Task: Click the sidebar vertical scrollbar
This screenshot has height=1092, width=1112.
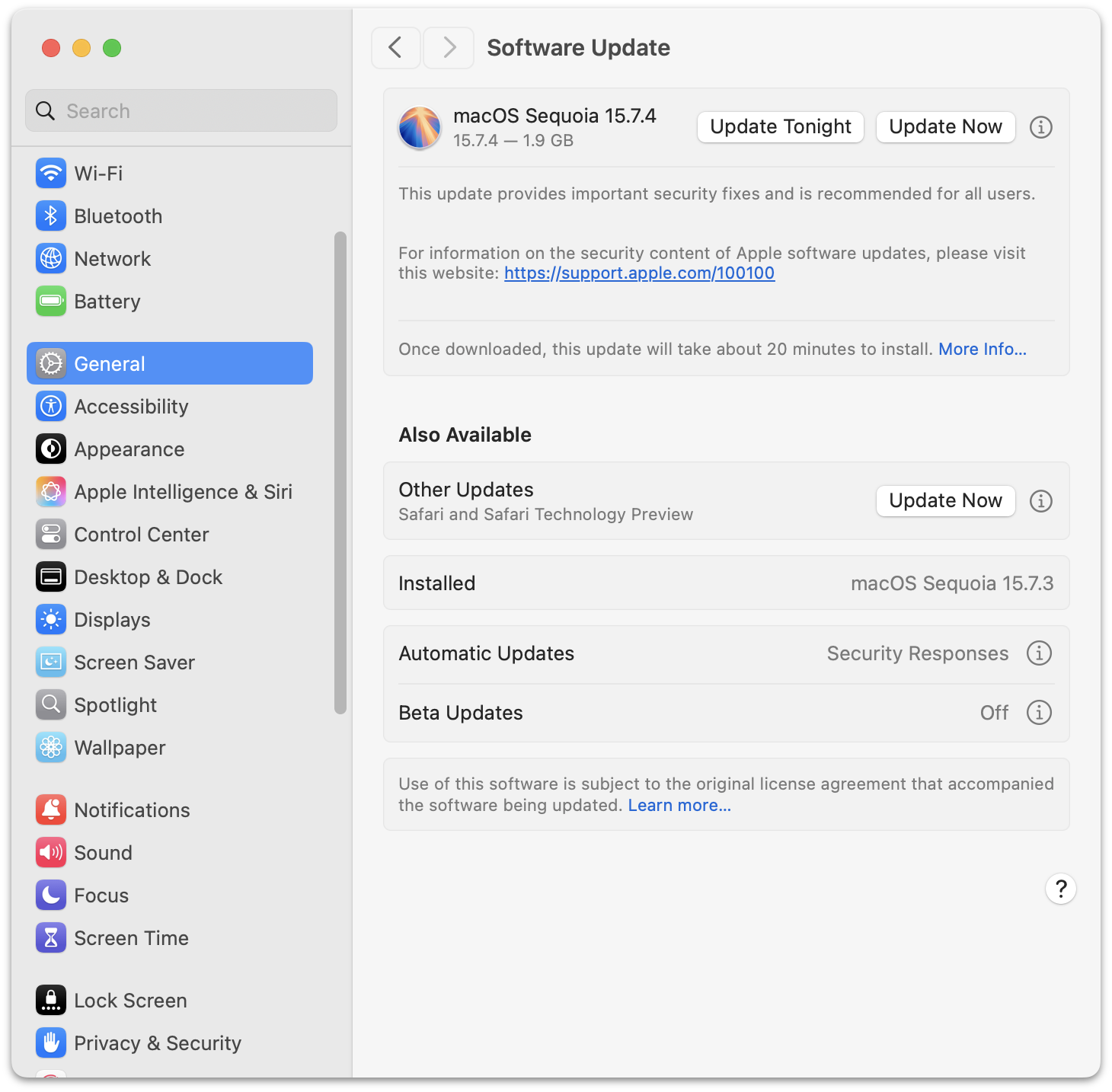Action: click(x=340, y=472)
